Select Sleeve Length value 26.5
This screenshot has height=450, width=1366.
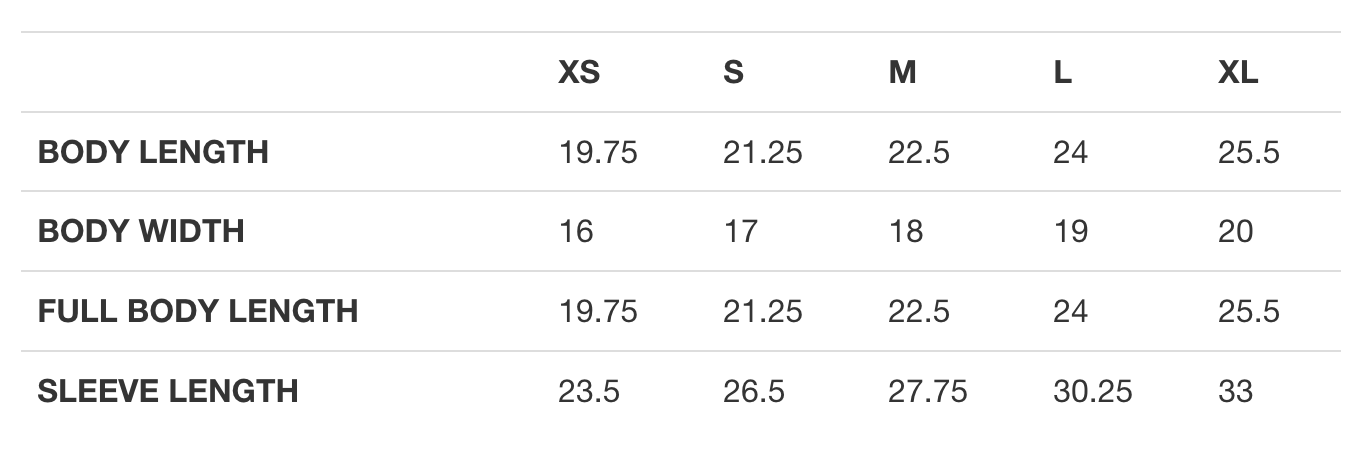[754, 390]
